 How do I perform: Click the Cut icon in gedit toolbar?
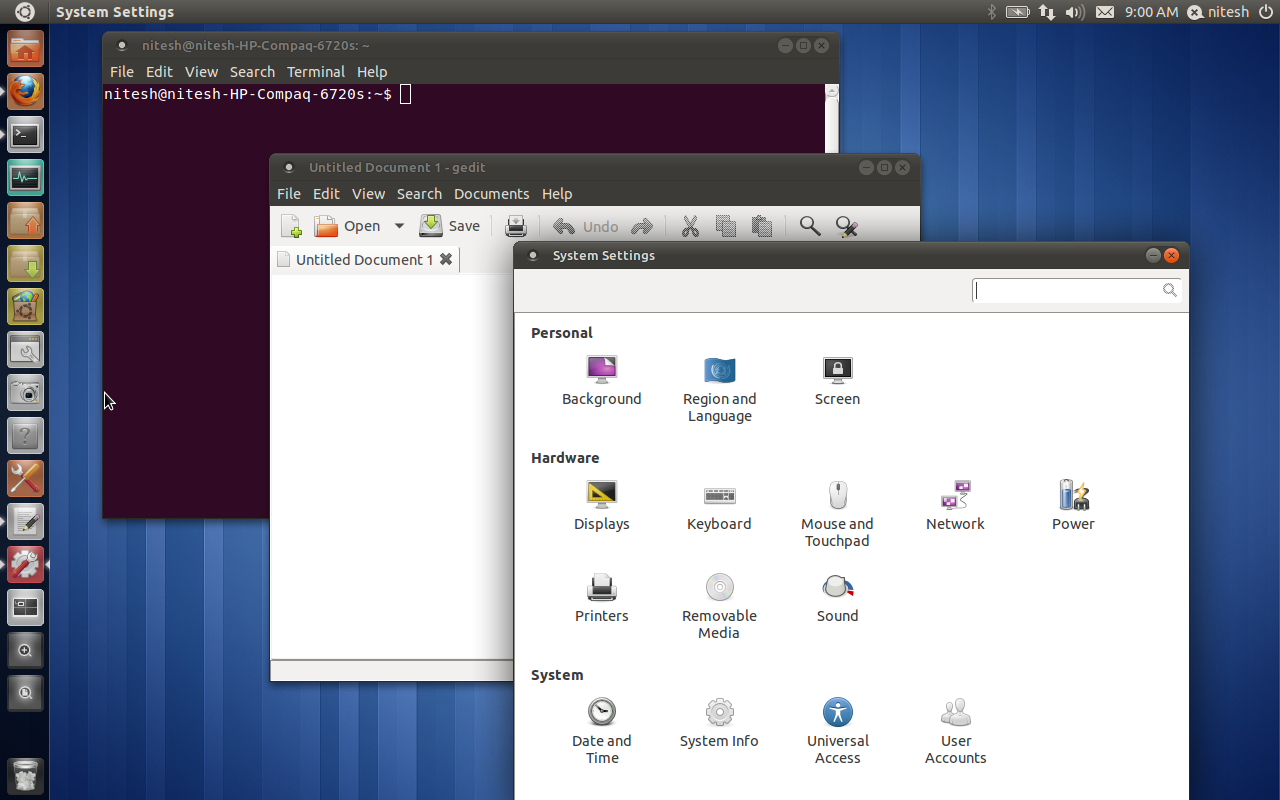pos(690,226)
